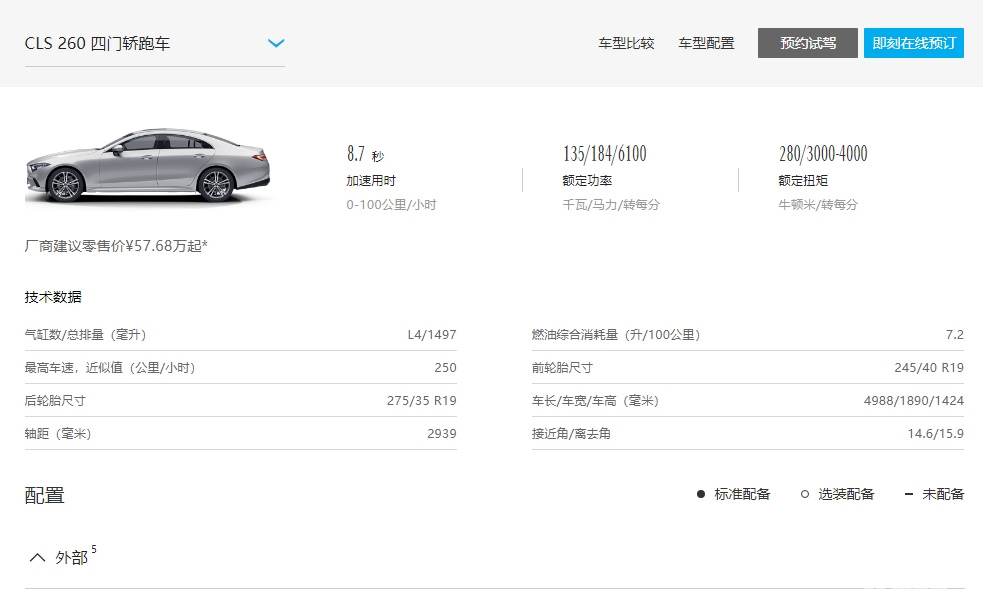
Task: Select the 额定功率 135/184/6100 value
Action: (x=605, y=154)
